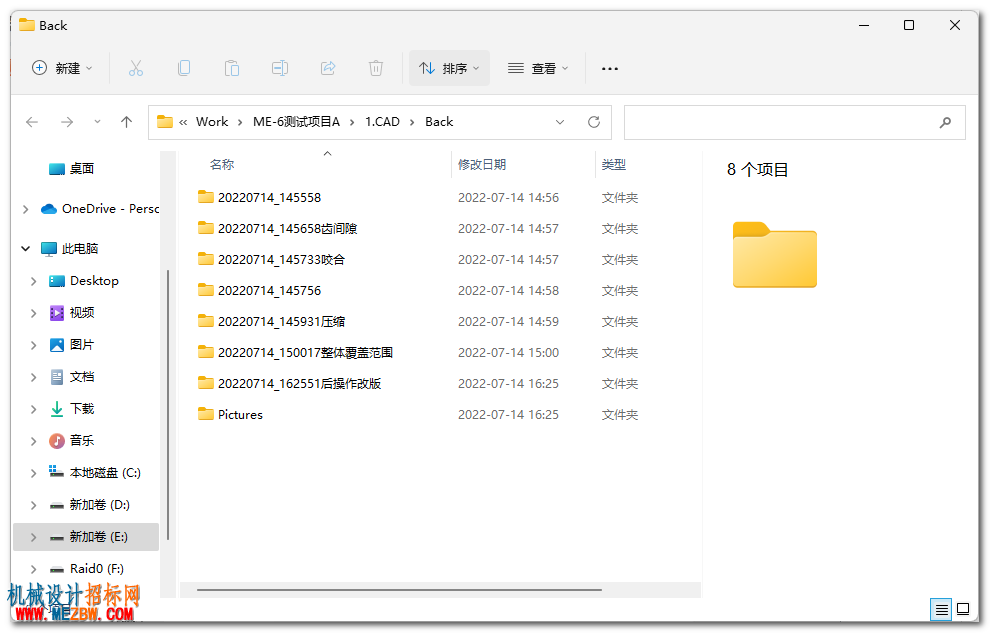The image size is (990, 633).
Task: Click the horizontal scrollbar below file list
Action: [399, 590]
